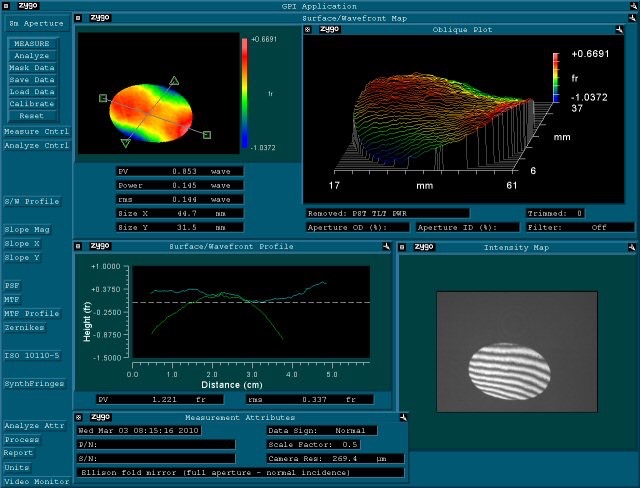This screenshot has width=640, height=488.
Task: Open the SynthFringes window
Action: (34, 383)
